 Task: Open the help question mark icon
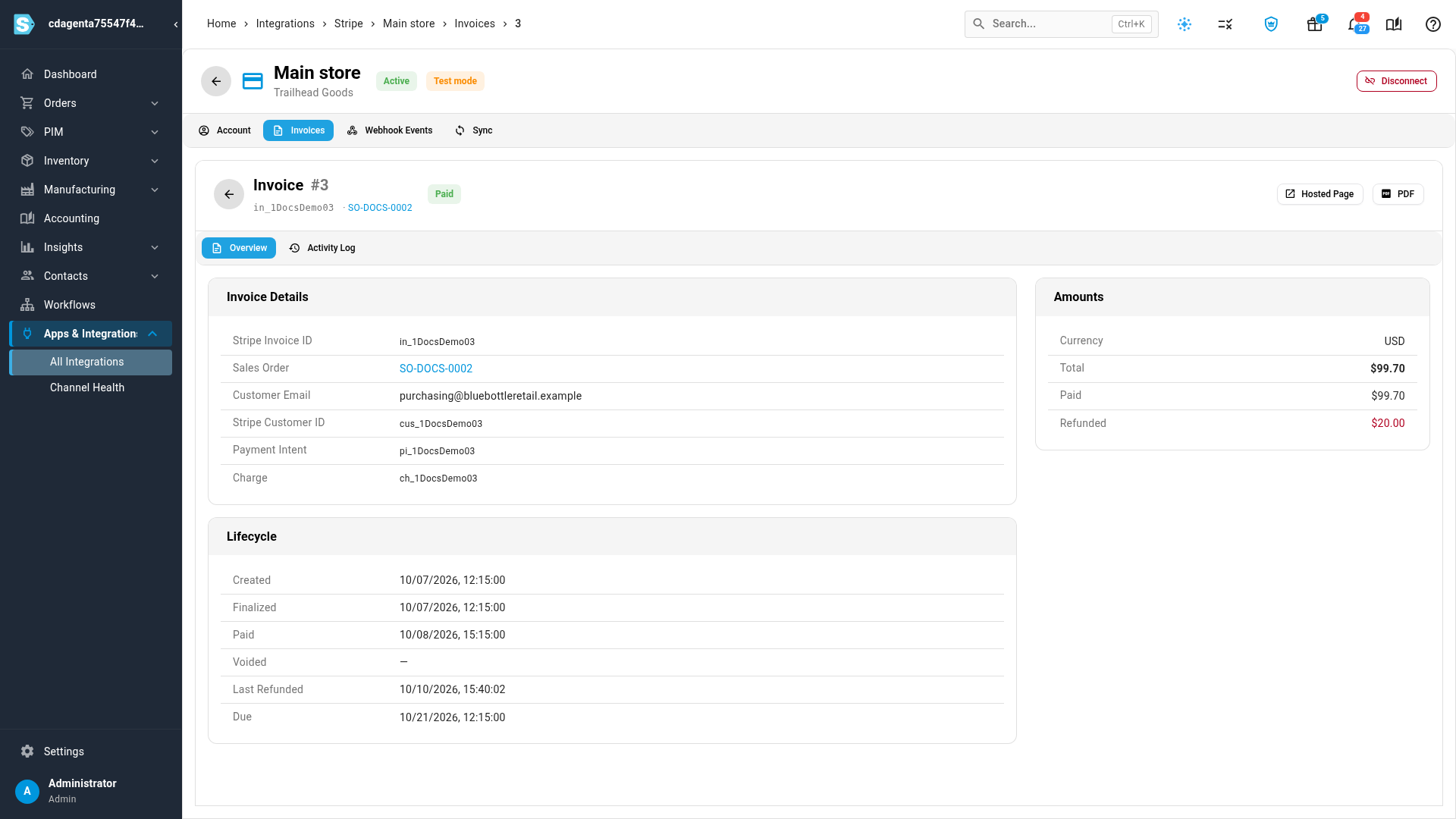coord(1433,24)
